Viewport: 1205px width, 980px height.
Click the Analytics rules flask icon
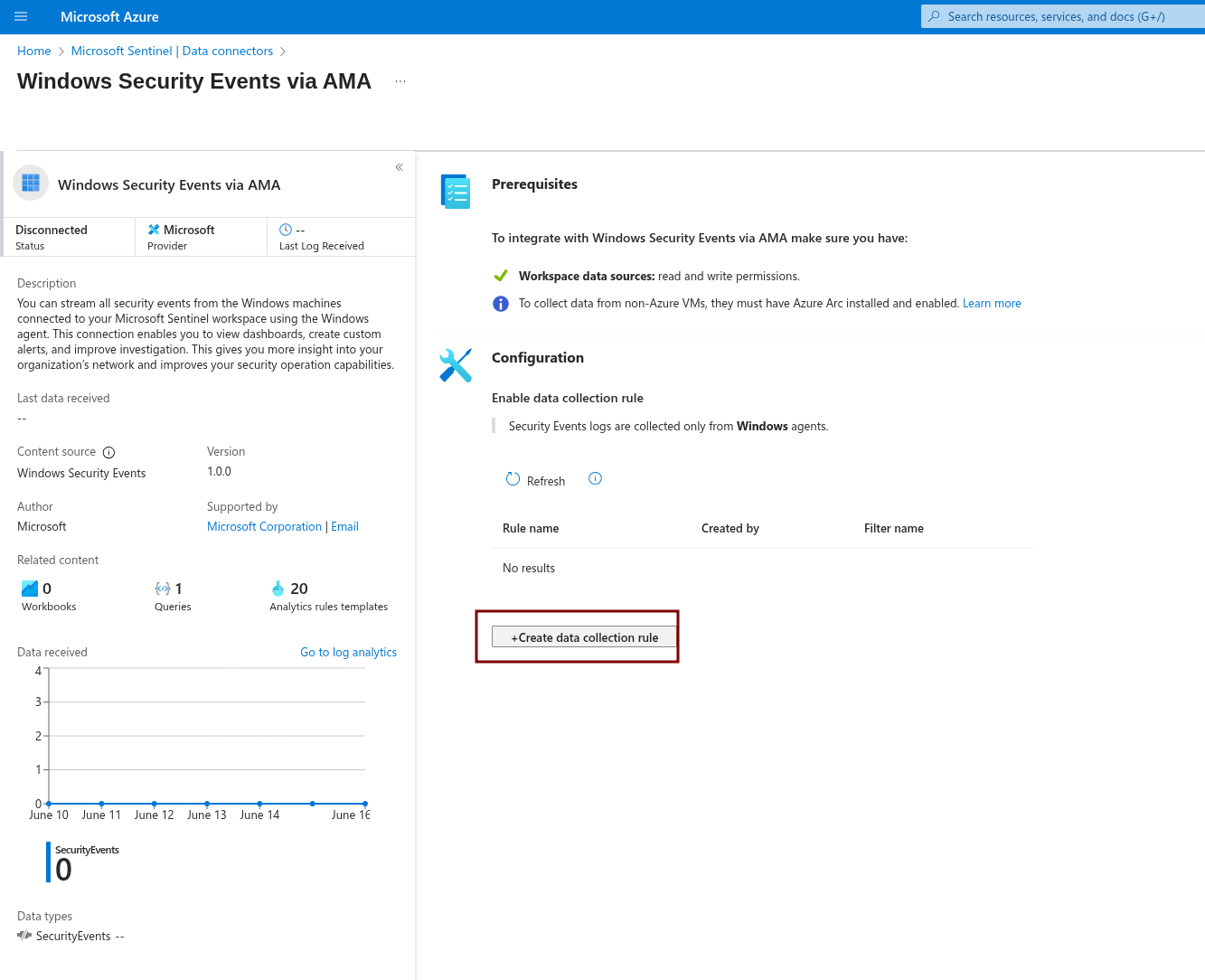pos(278,589)
